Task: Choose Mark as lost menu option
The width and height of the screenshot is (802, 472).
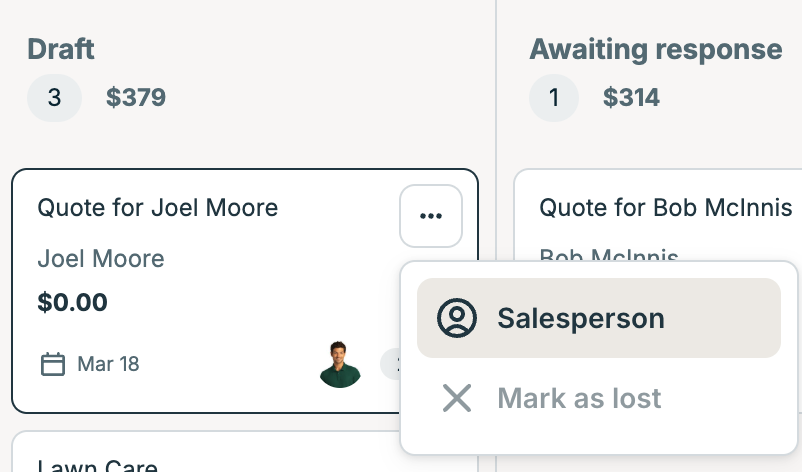Action: [579, 398]
